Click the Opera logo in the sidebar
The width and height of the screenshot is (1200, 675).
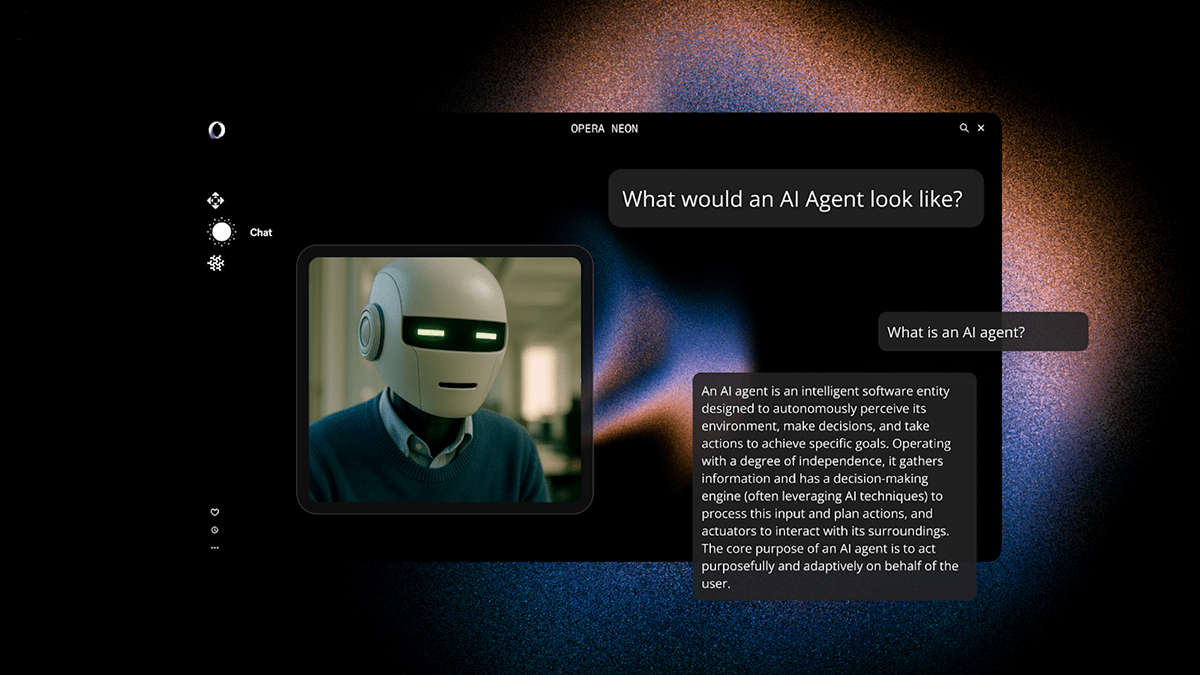coord(216,130)
